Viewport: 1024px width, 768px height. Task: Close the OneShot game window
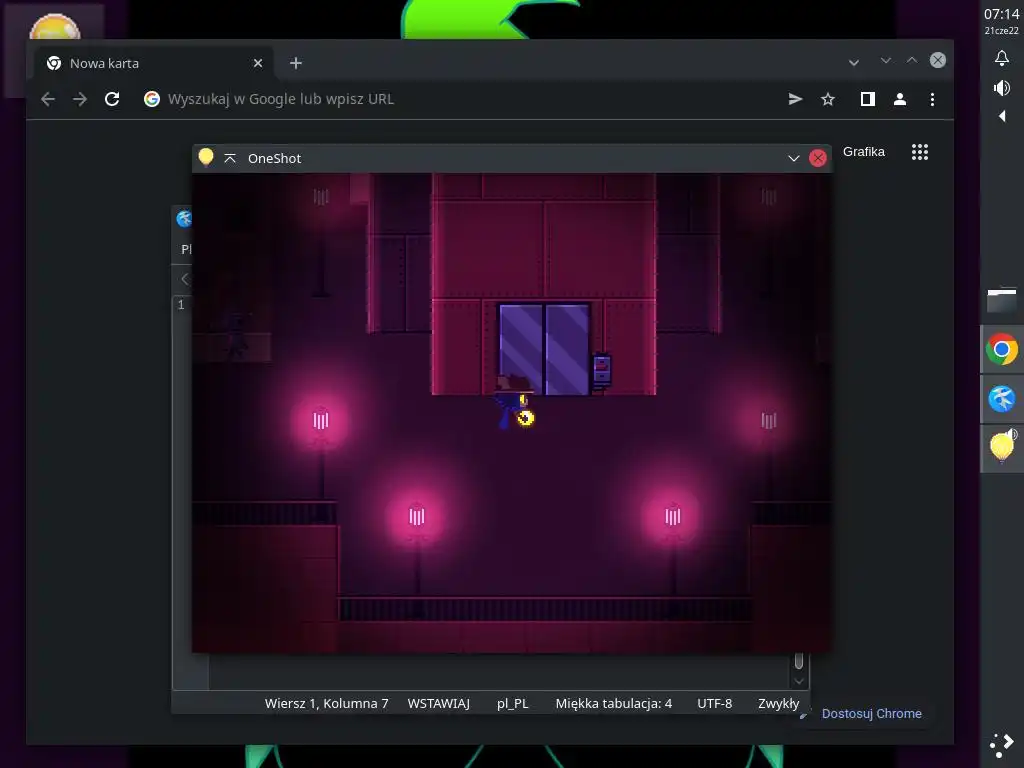click(x=818, y=158)
